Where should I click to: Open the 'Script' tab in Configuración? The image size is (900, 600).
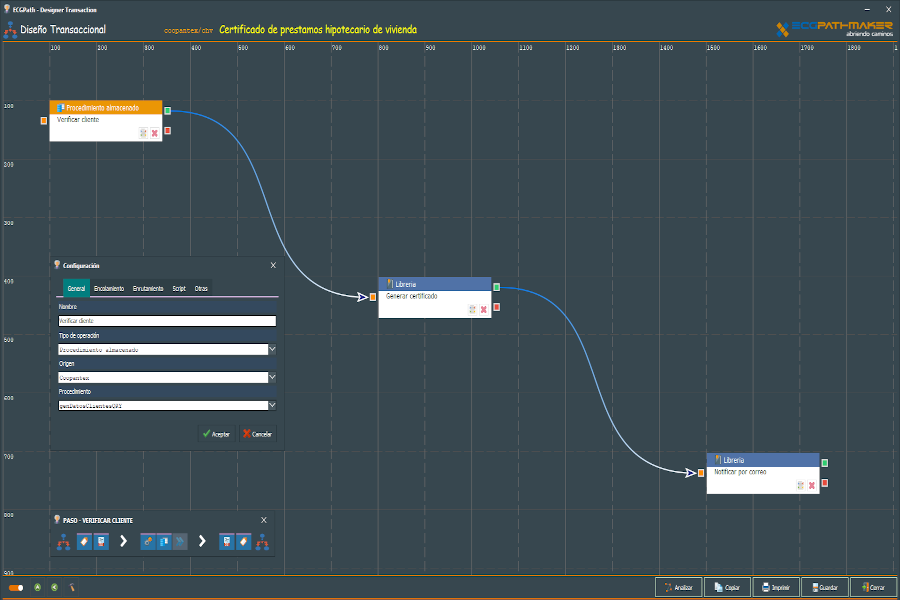click(179, 288)
